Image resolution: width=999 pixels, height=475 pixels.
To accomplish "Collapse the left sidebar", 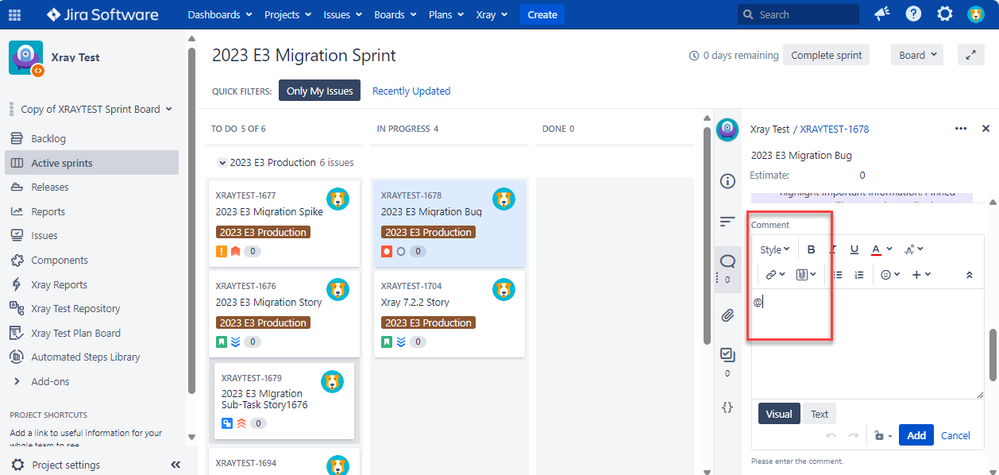I will 176,465.
